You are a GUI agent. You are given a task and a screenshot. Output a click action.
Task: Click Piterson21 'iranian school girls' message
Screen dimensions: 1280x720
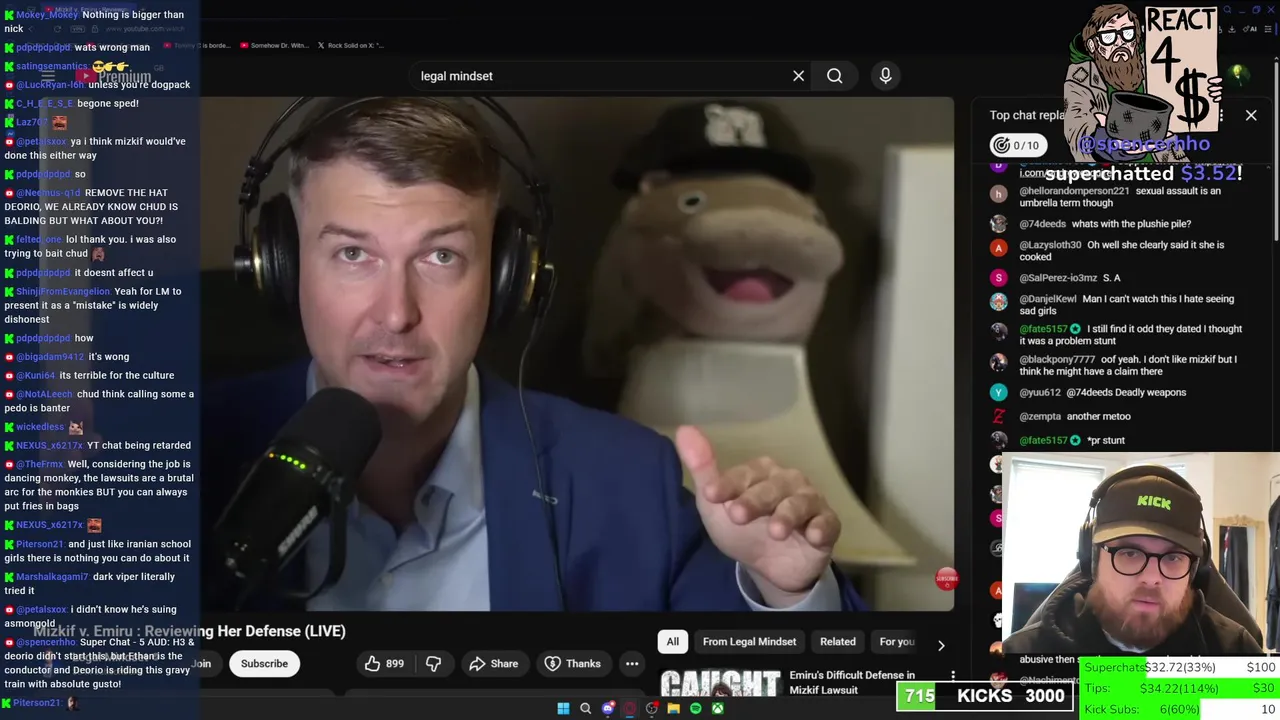[x=98, y=551]
